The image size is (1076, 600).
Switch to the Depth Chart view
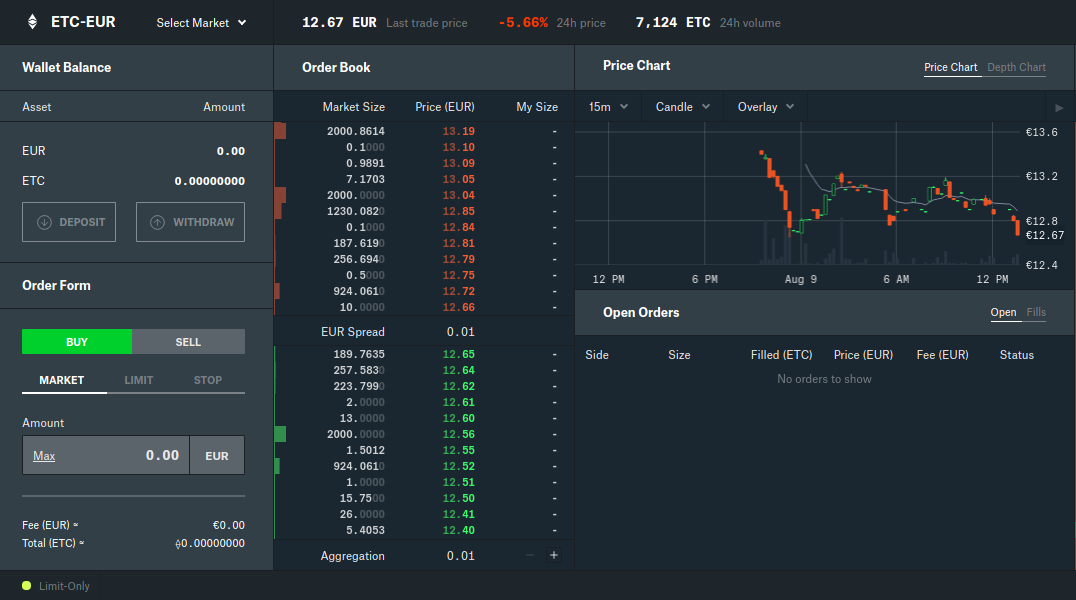(1016, 67)
